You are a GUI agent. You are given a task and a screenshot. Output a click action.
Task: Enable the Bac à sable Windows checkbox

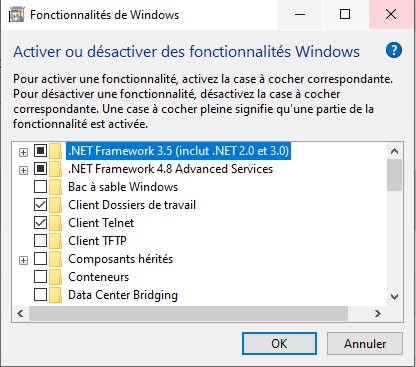coord(40,187)
